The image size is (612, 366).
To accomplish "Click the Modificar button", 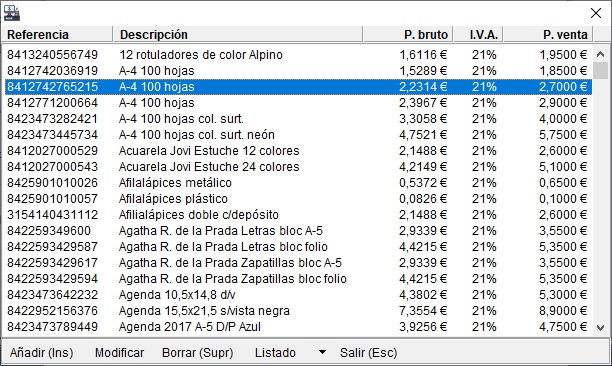I will (119, 352).
